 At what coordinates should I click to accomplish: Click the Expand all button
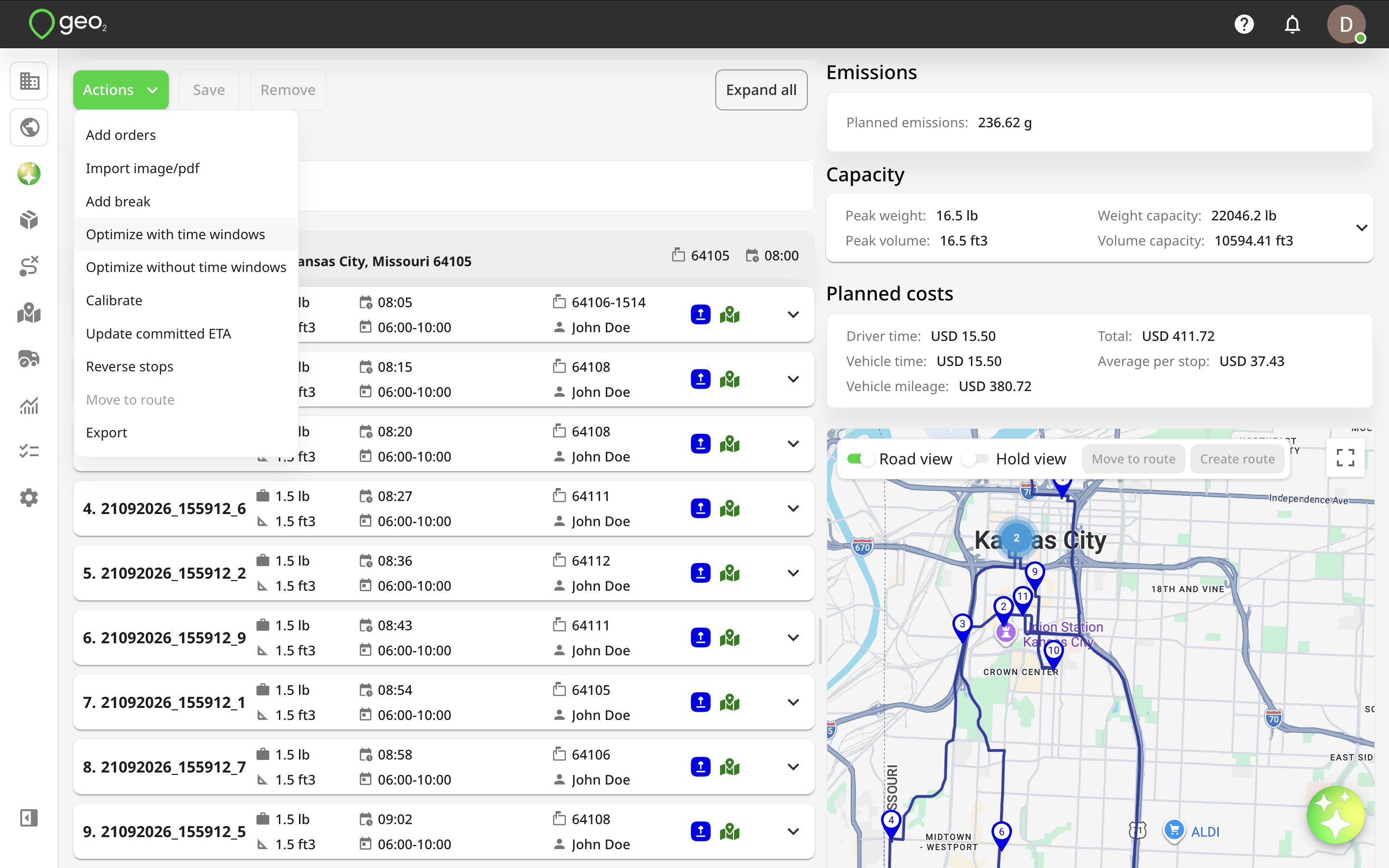point(761,90)
